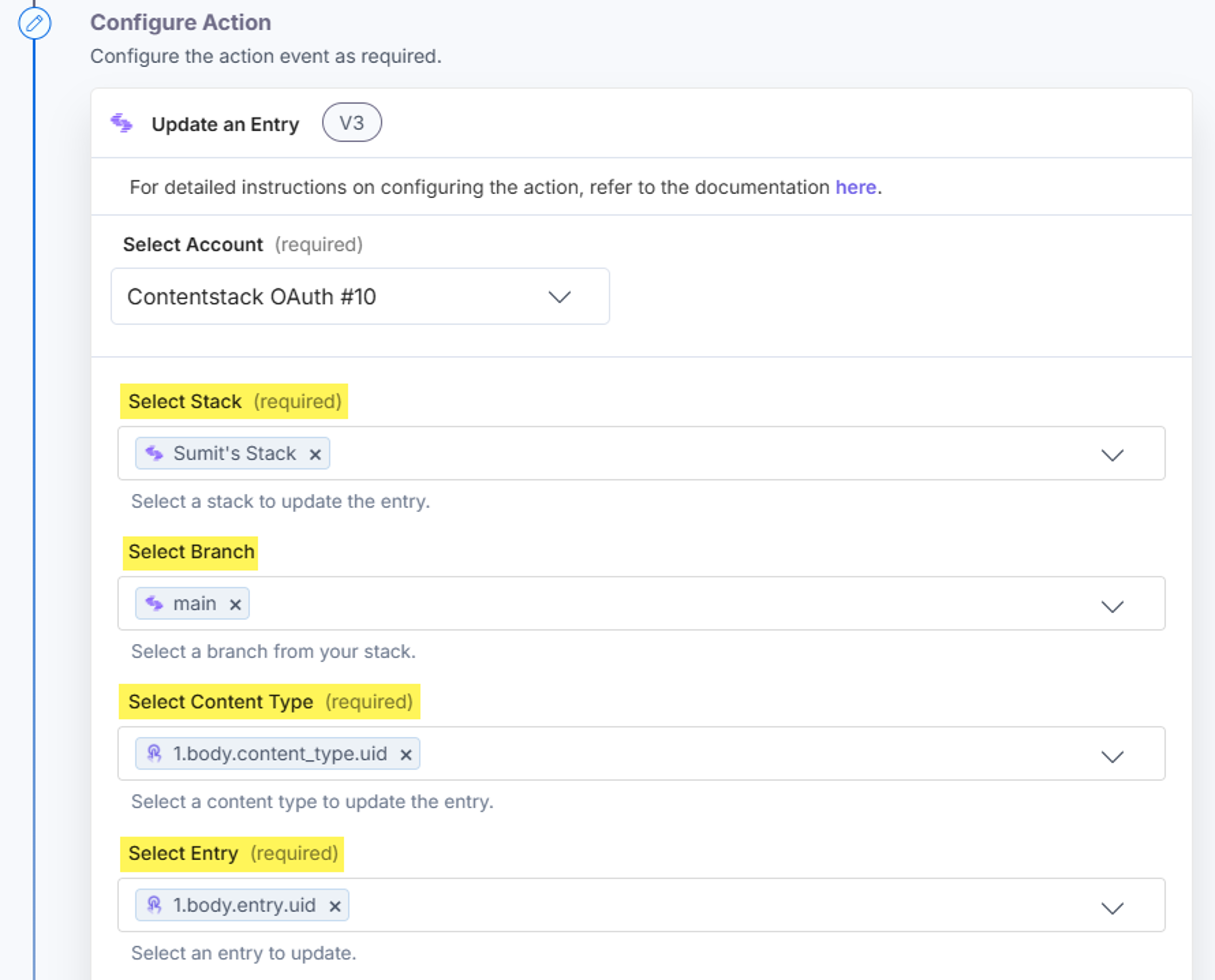Image resolution: width=1215 pixels, height=980 pixels.
Task: Click the Contentstack logo beside Update an Entry
Action: tap(121, 122)
